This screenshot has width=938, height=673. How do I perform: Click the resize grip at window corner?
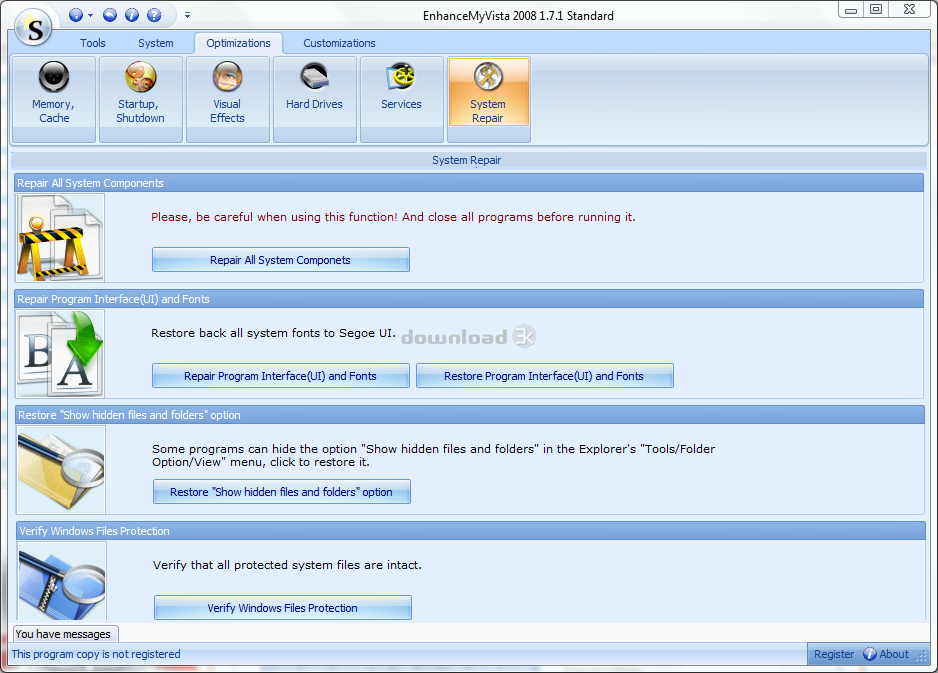(922, 656)
